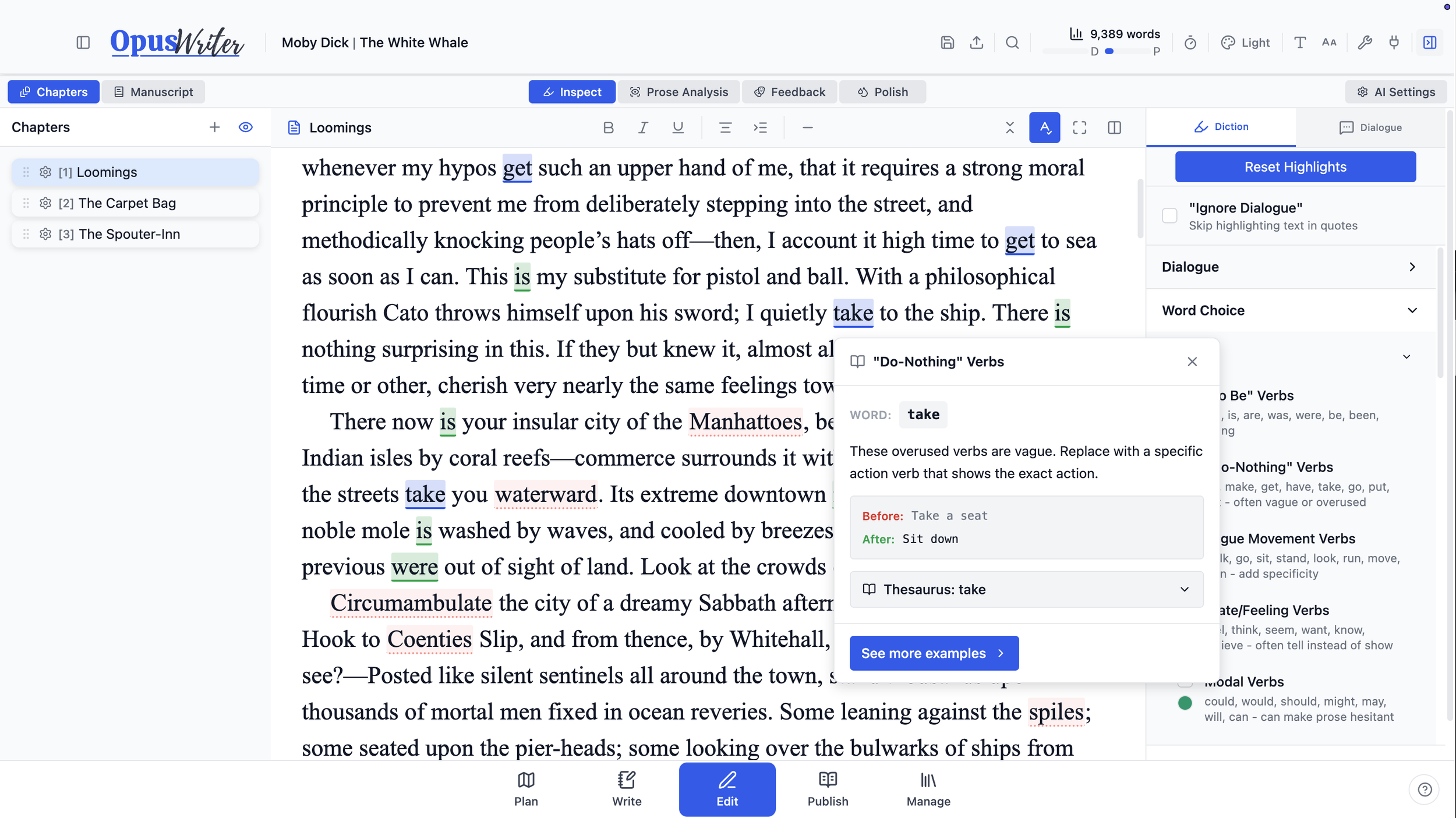Screen dimensions: 1456x818
Task: Toggle Modal Verbs green highlight indicator
Action: pyautogui.click(x=1185, y=703)
